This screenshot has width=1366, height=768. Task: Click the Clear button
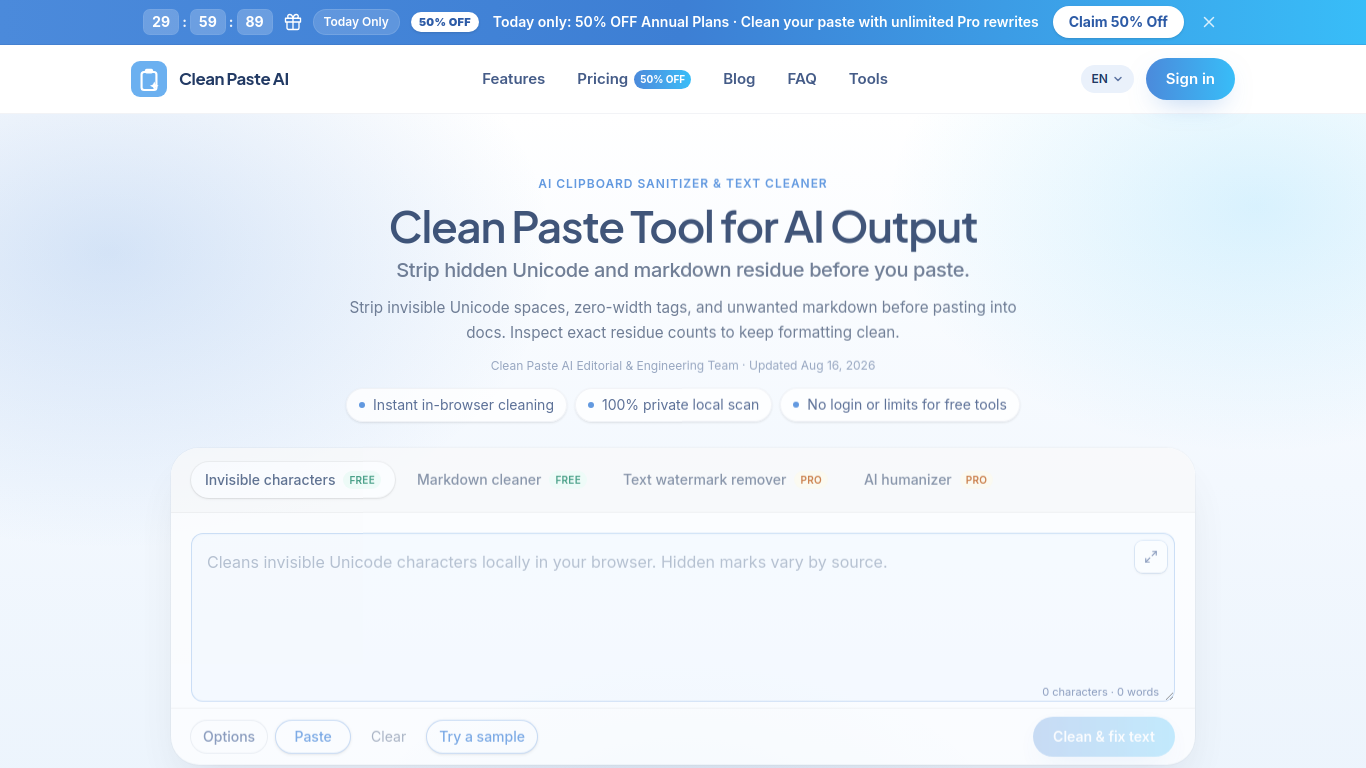point(388,737)
